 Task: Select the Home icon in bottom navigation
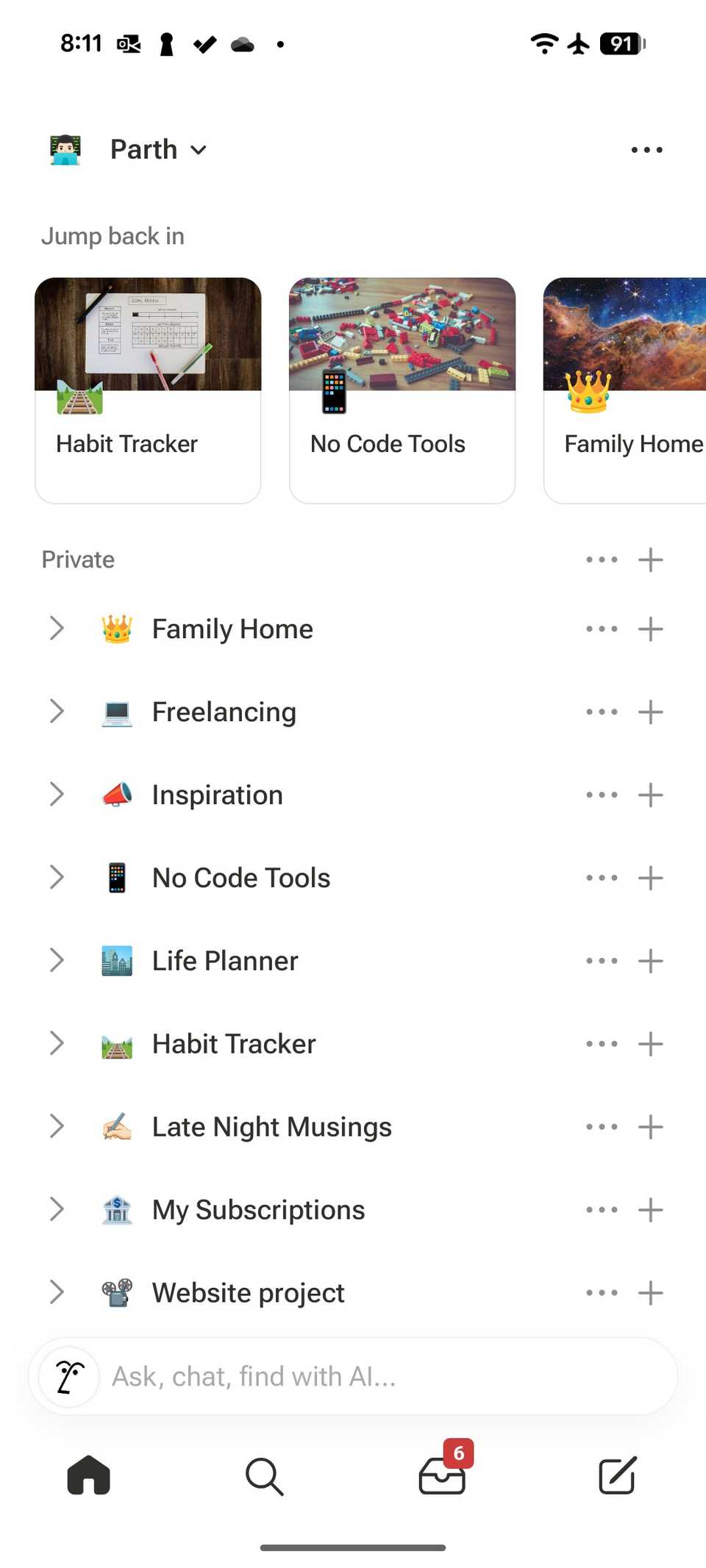click(88, 1477)
